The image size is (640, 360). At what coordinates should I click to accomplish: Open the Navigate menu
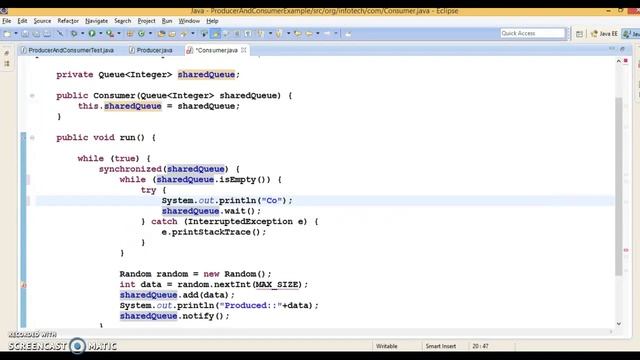pos(96,21)
